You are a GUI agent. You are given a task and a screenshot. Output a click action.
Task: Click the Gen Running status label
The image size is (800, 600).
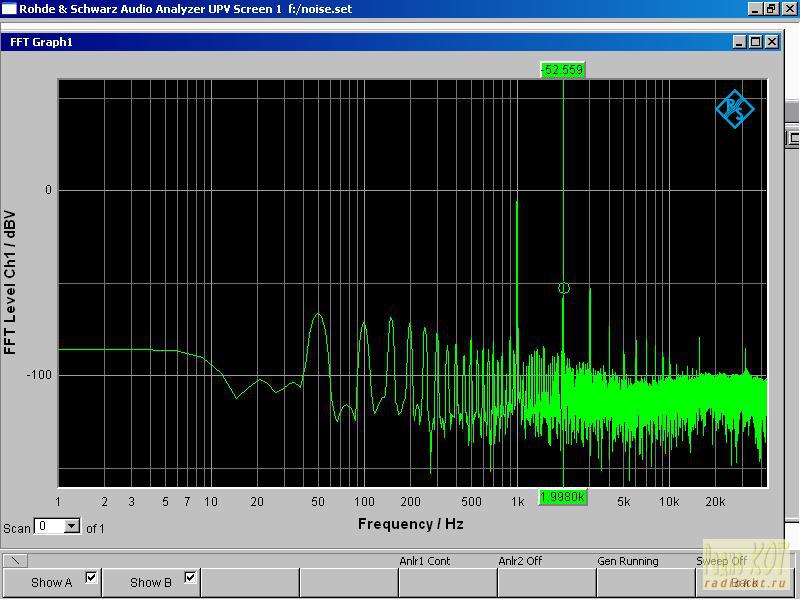(x=628, y=561)
